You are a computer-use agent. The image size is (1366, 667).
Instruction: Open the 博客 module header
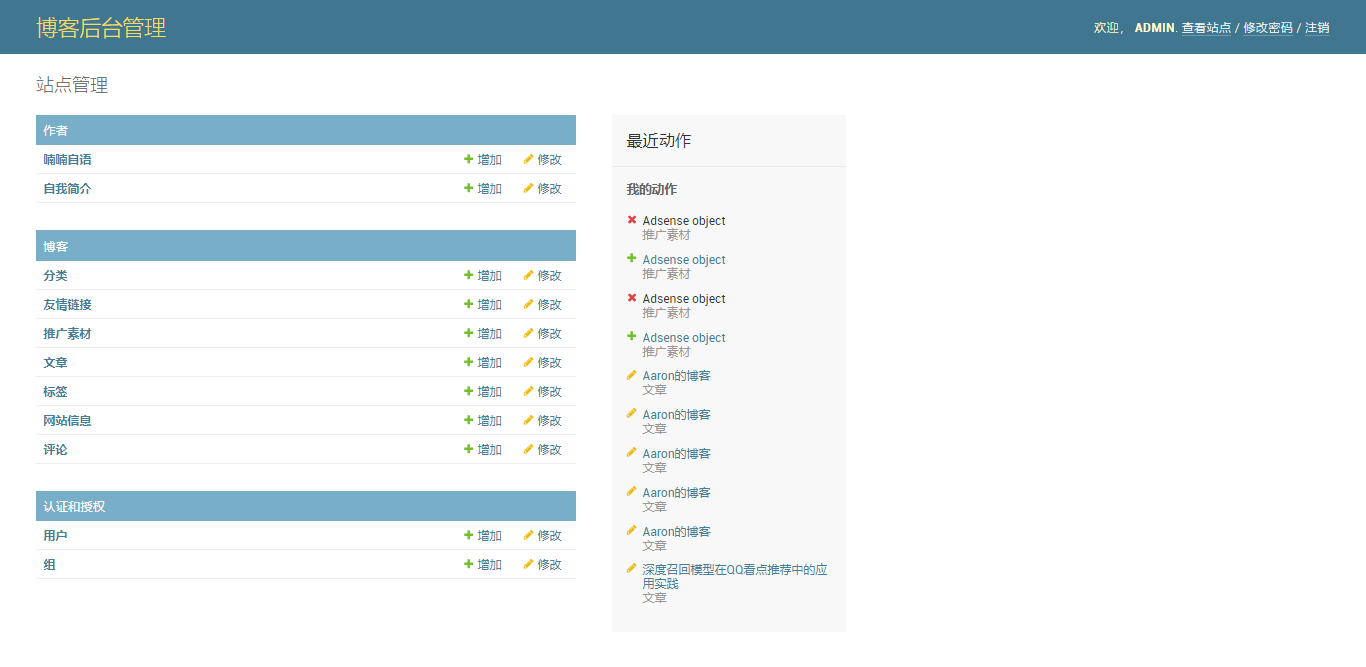pos(56,246)
